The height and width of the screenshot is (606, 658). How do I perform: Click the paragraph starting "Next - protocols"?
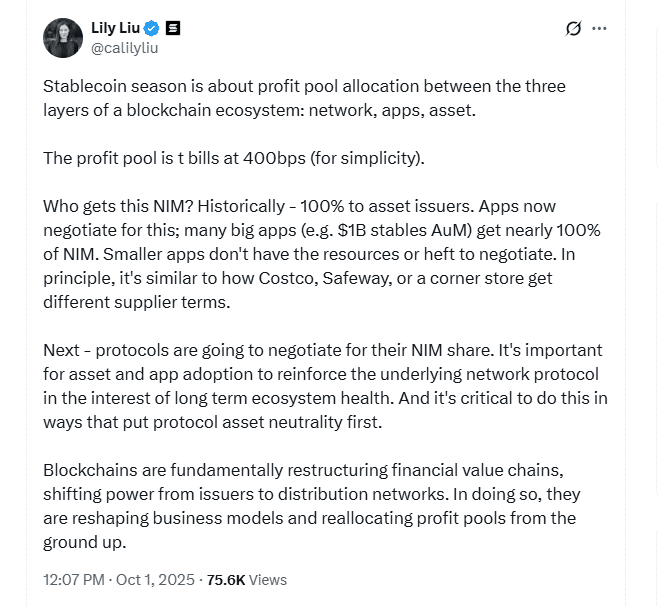tap(320, 386)
